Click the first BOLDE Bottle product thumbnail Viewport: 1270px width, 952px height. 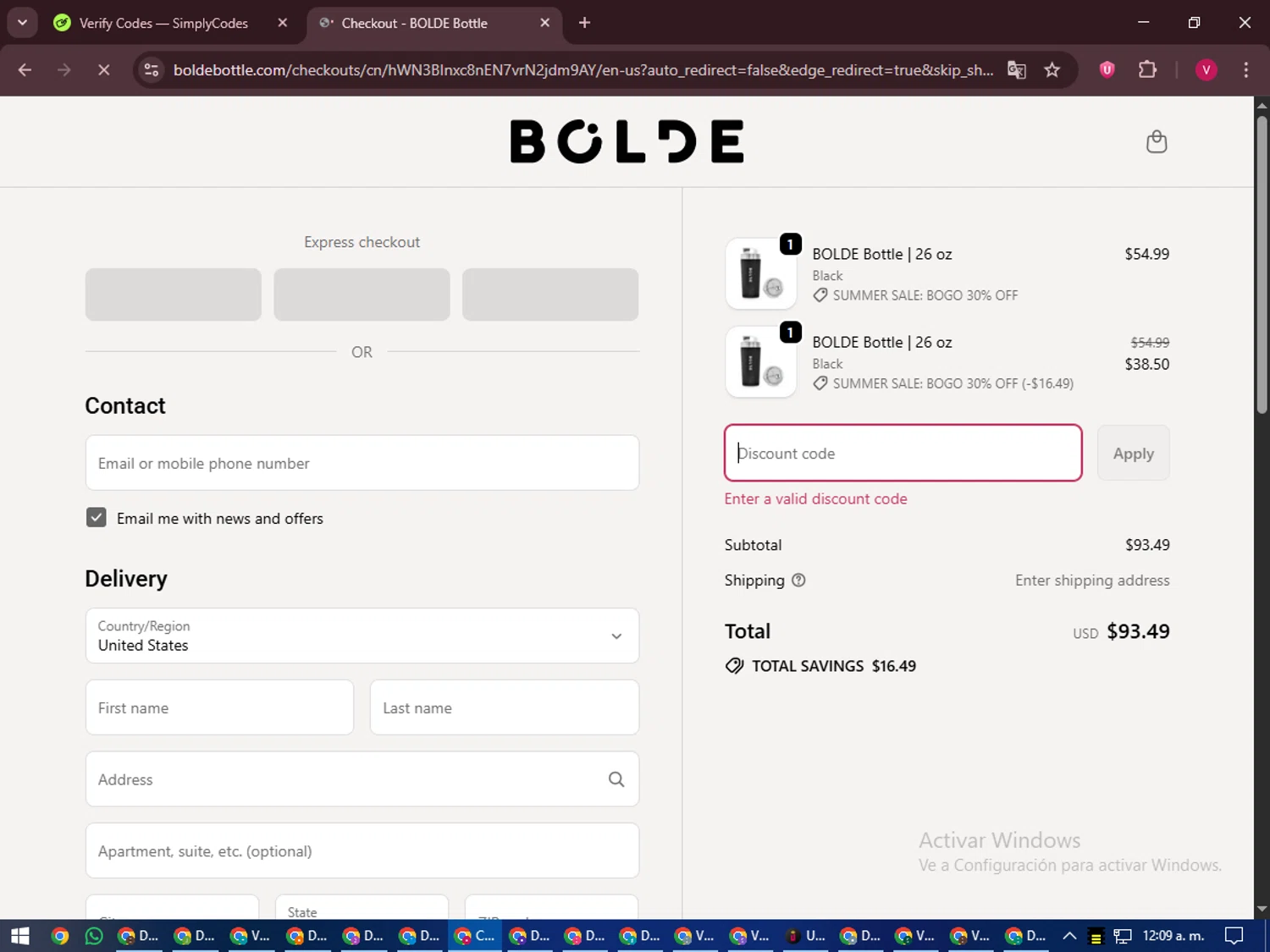tap(761, 273)
